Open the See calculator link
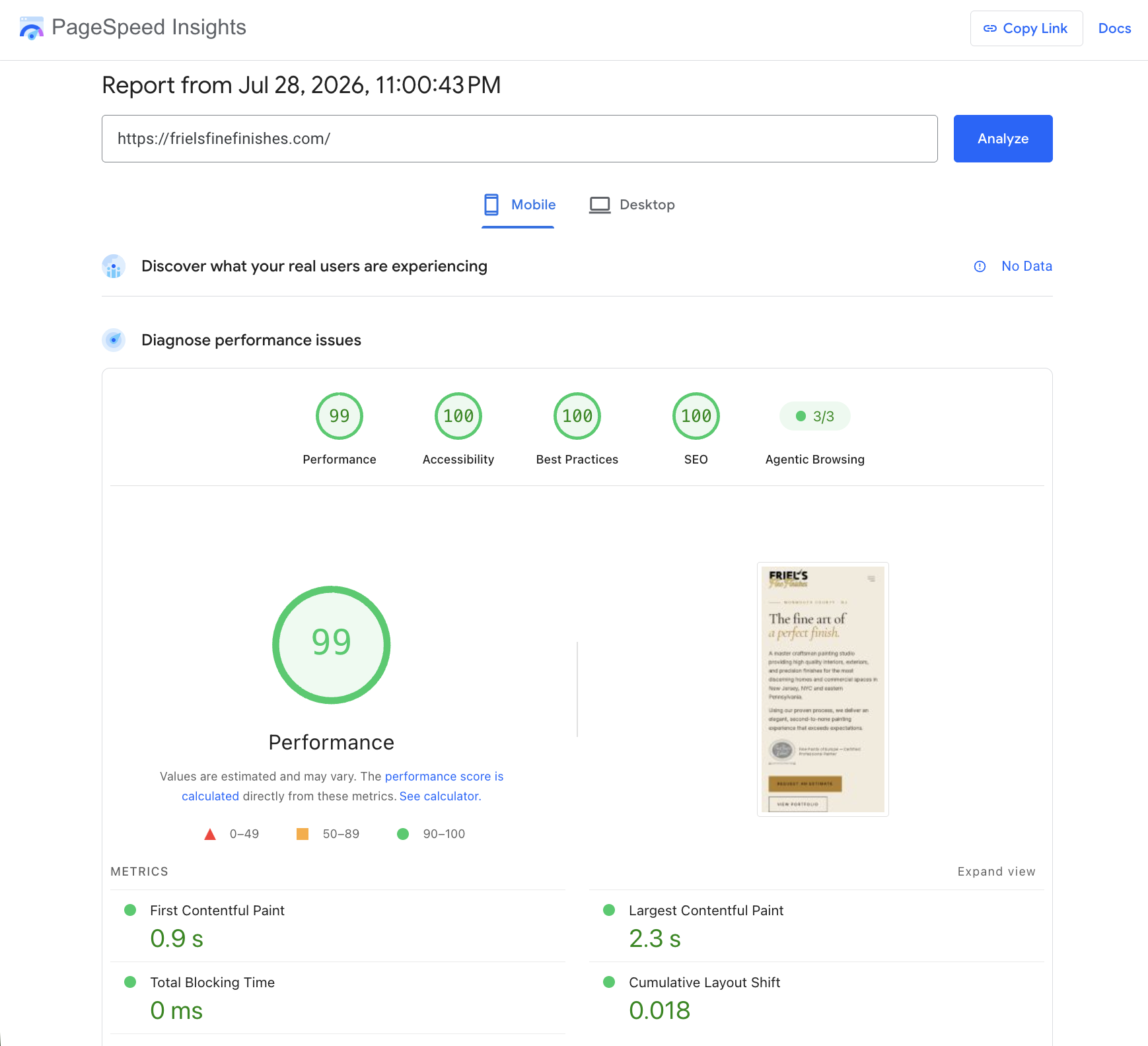This screenshot has width=1148, height=1046. click(x=441, y=796)
